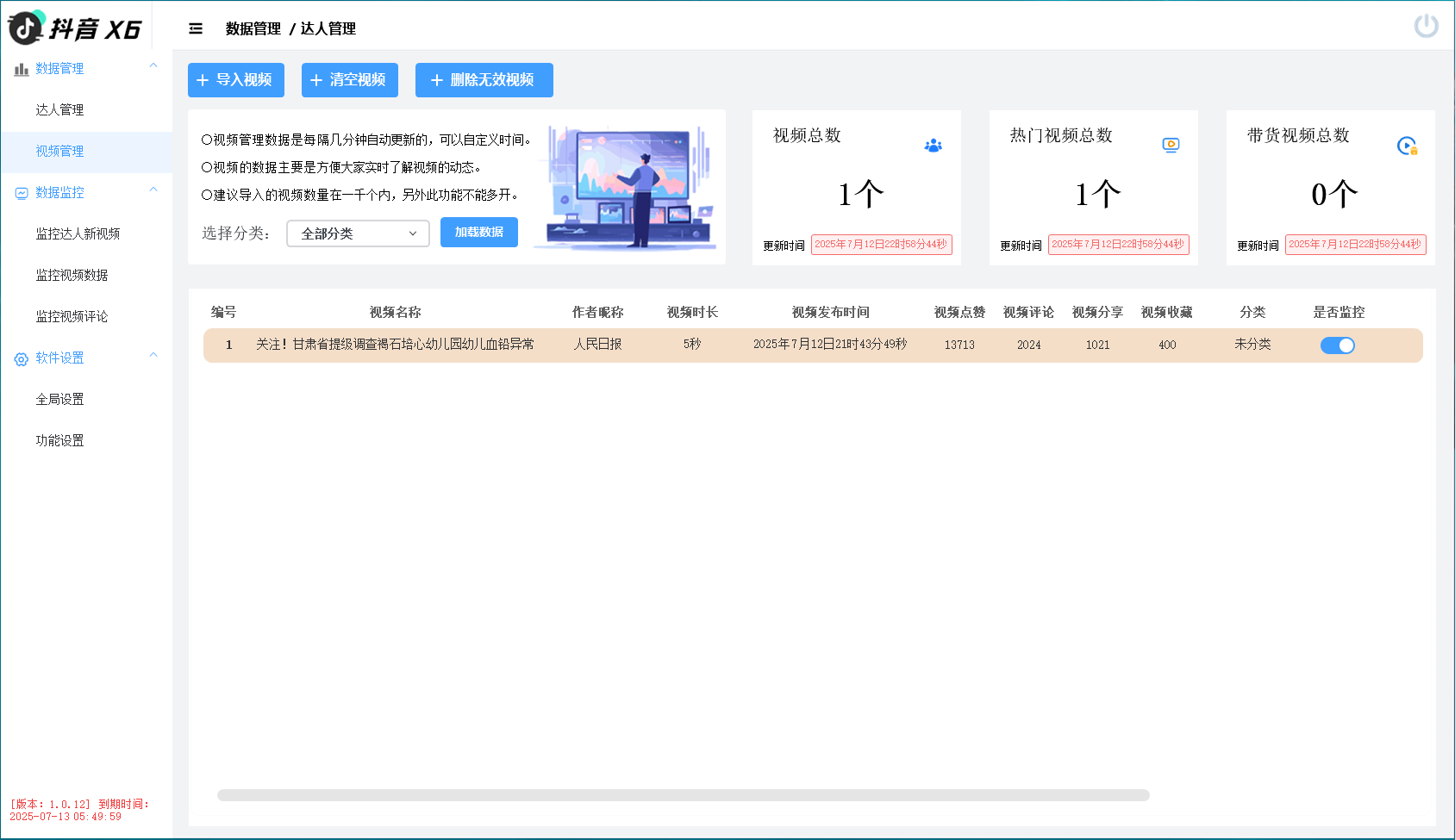Screen dimensions: 1455x840
Task: Click the 视频点赞 column header
Action: tap(959, 313)
